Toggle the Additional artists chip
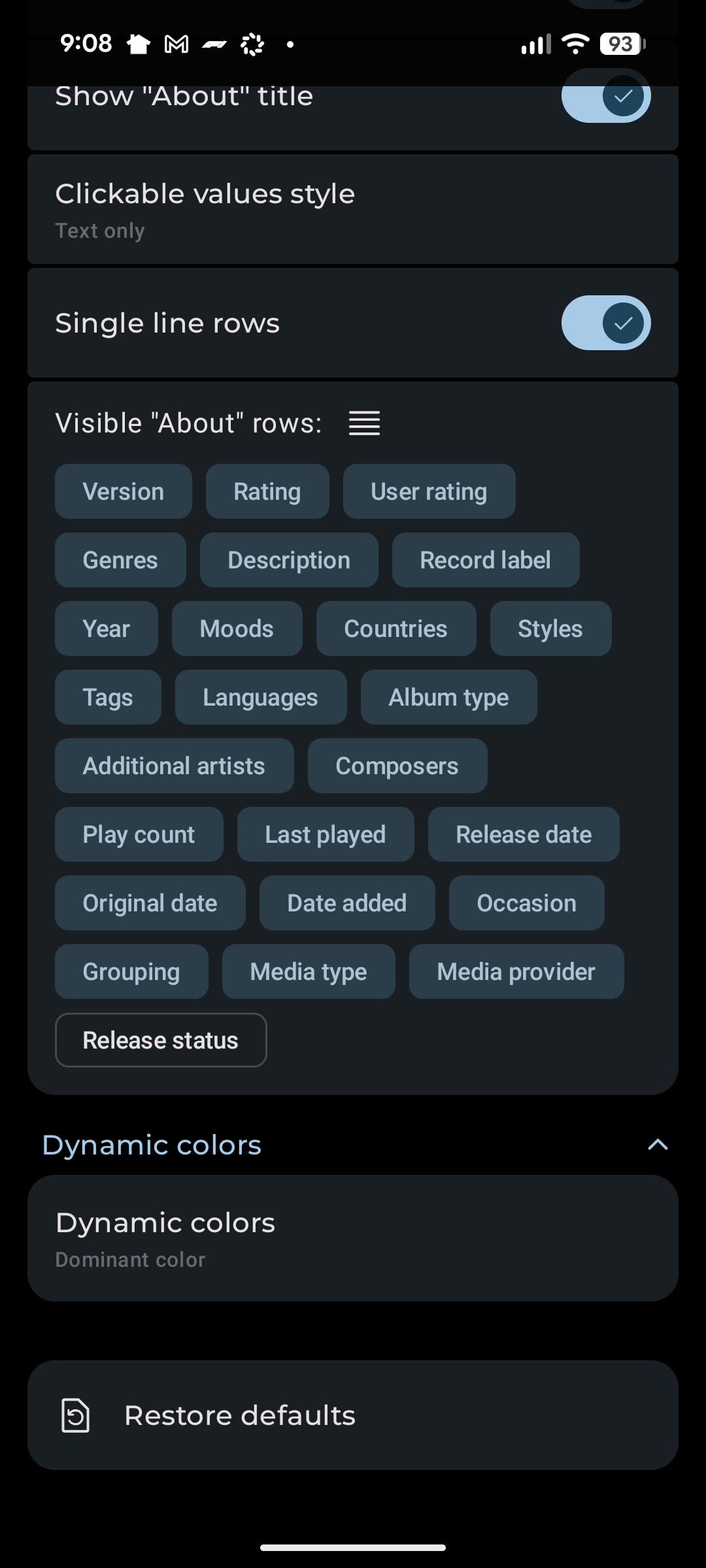The height and width of the screenshot is (1568, 706). coord(174,766)
